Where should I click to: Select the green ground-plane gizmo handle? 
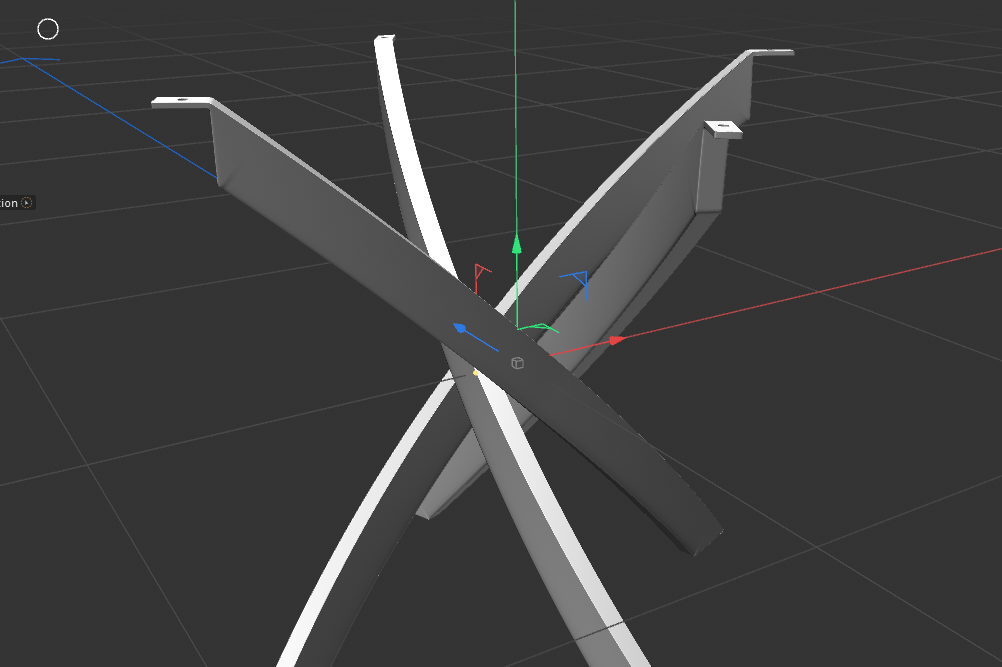(x=540, y=326)
